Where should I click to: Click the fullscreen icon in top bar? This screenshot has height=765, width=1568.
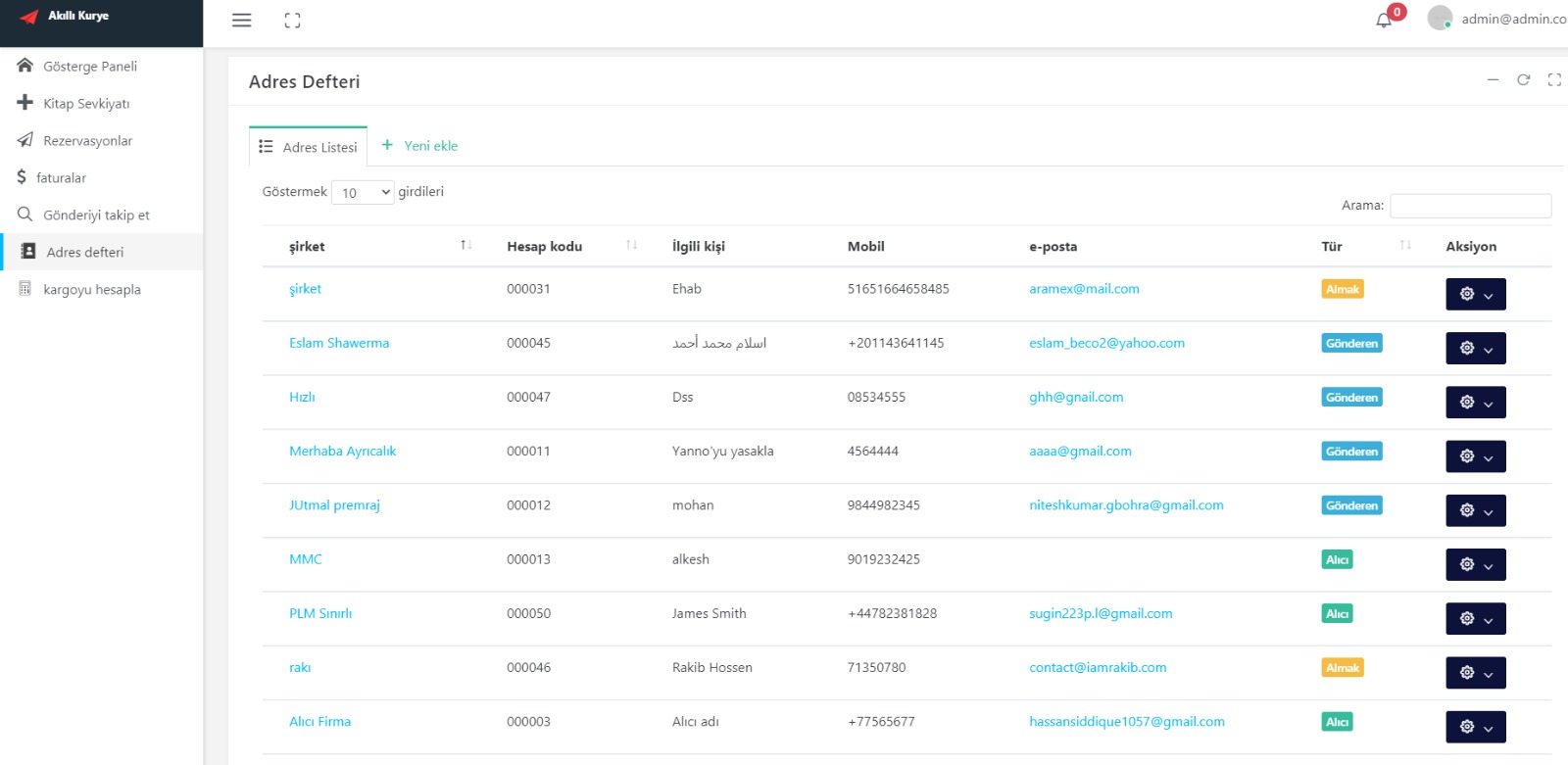coord(292,20)
